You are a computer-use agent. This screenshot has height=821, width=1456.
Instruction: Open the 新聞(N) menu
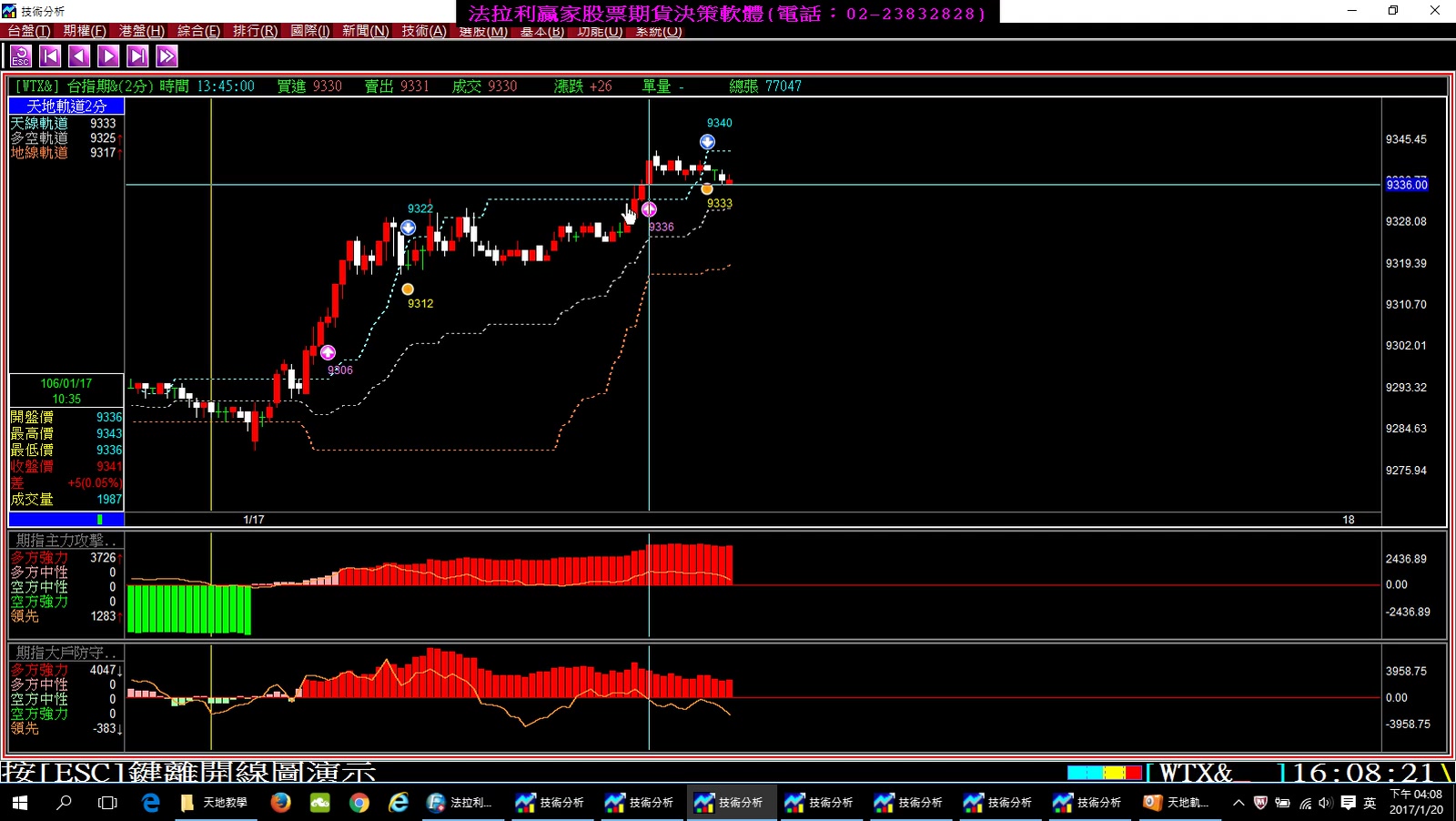pyautogui.click(x=366, y=31)
